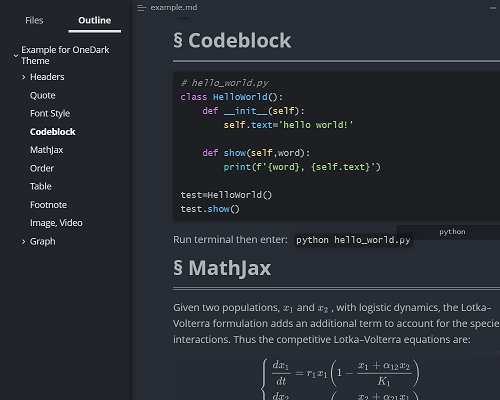
Task: Click the python language label on codeblock
Action: [452, 232]
